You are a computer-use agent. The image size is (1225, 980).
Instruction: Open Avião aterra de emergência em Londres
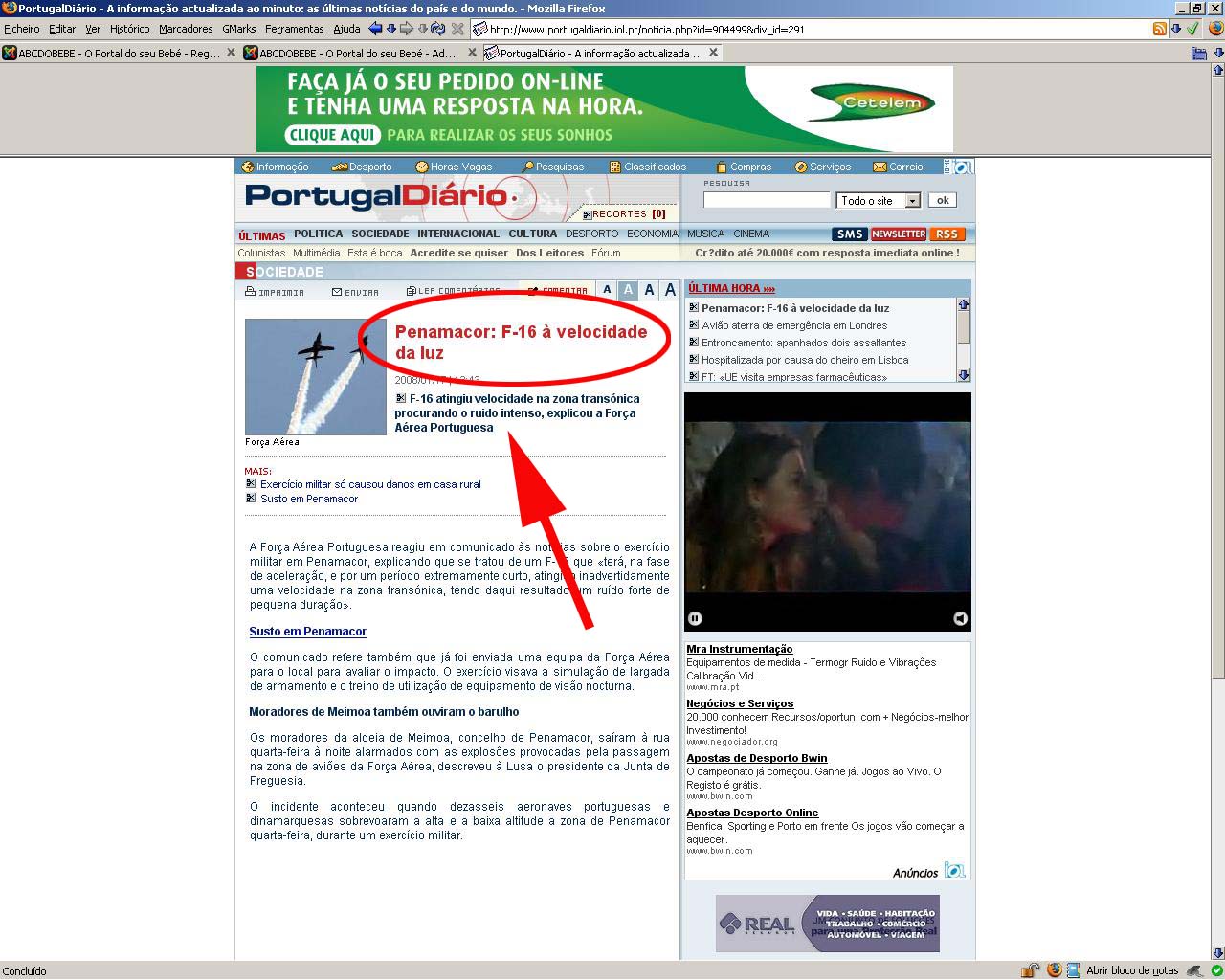(794, 325)
